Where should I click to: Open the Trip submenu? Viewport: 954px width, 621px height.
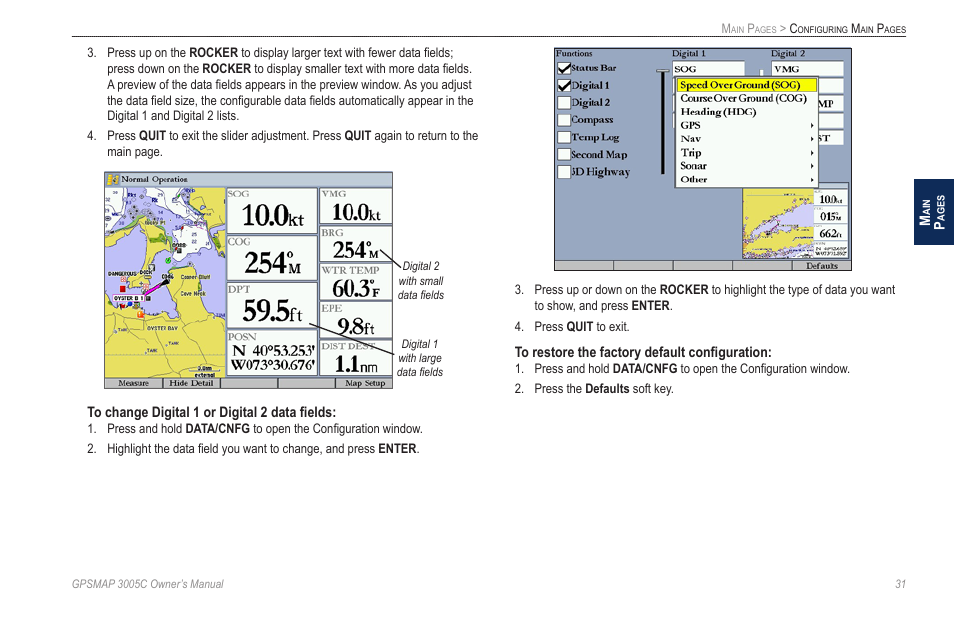[747, 153]
